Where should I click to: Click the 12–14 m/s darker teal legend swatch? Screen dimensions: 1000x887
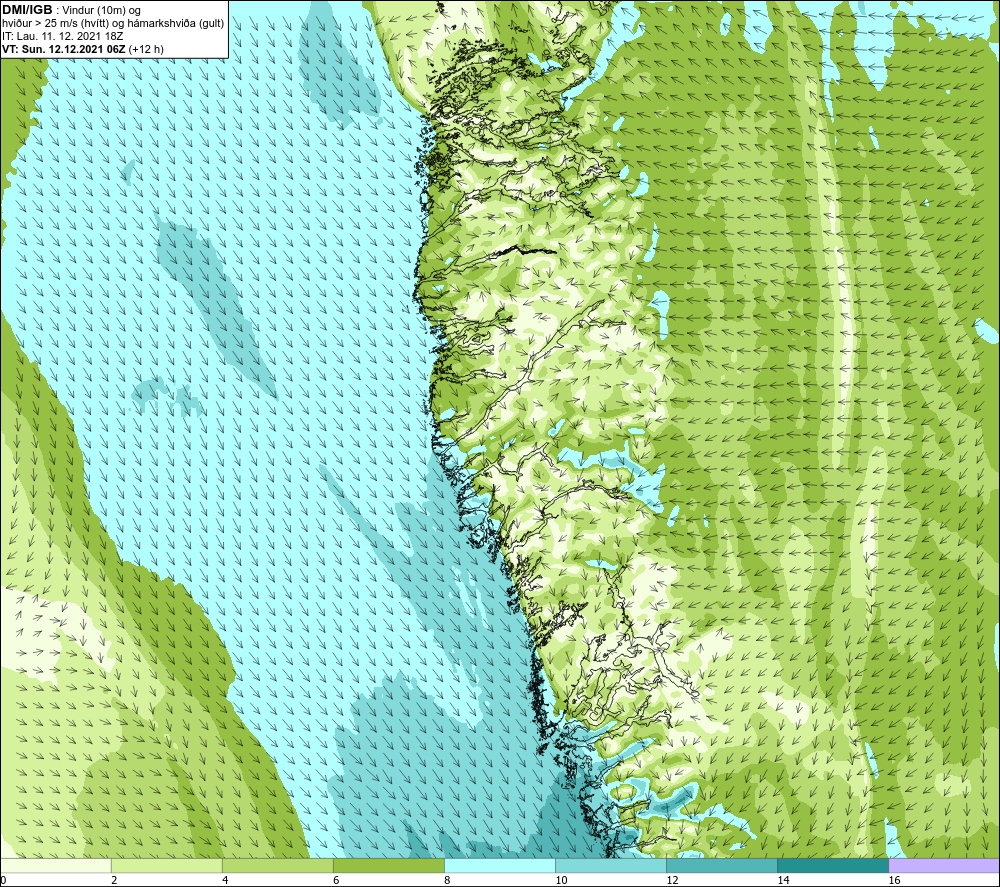pyautogui.click(x=722, y=865)
